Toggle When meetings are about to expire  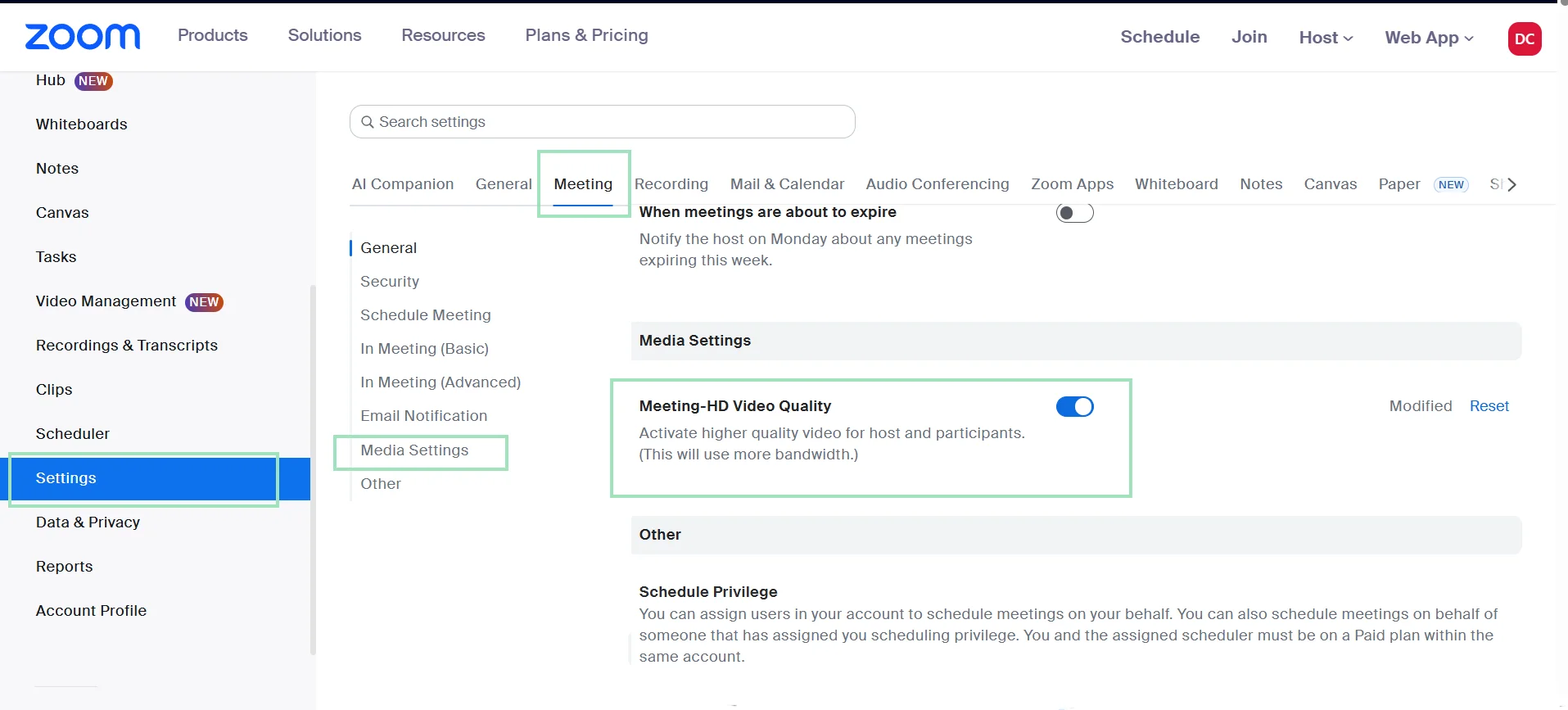(1074, 213)
